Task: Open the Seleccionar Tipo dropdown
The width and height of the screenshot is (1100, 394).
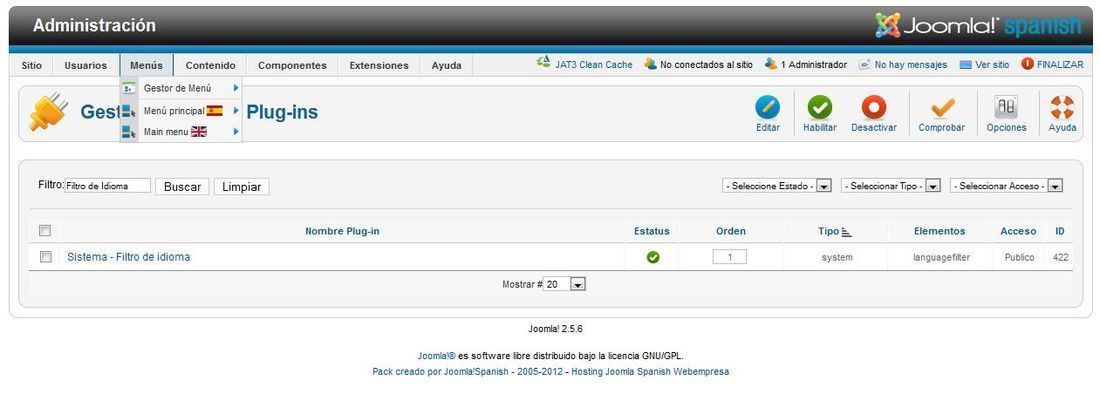Action: pos(891,186)
